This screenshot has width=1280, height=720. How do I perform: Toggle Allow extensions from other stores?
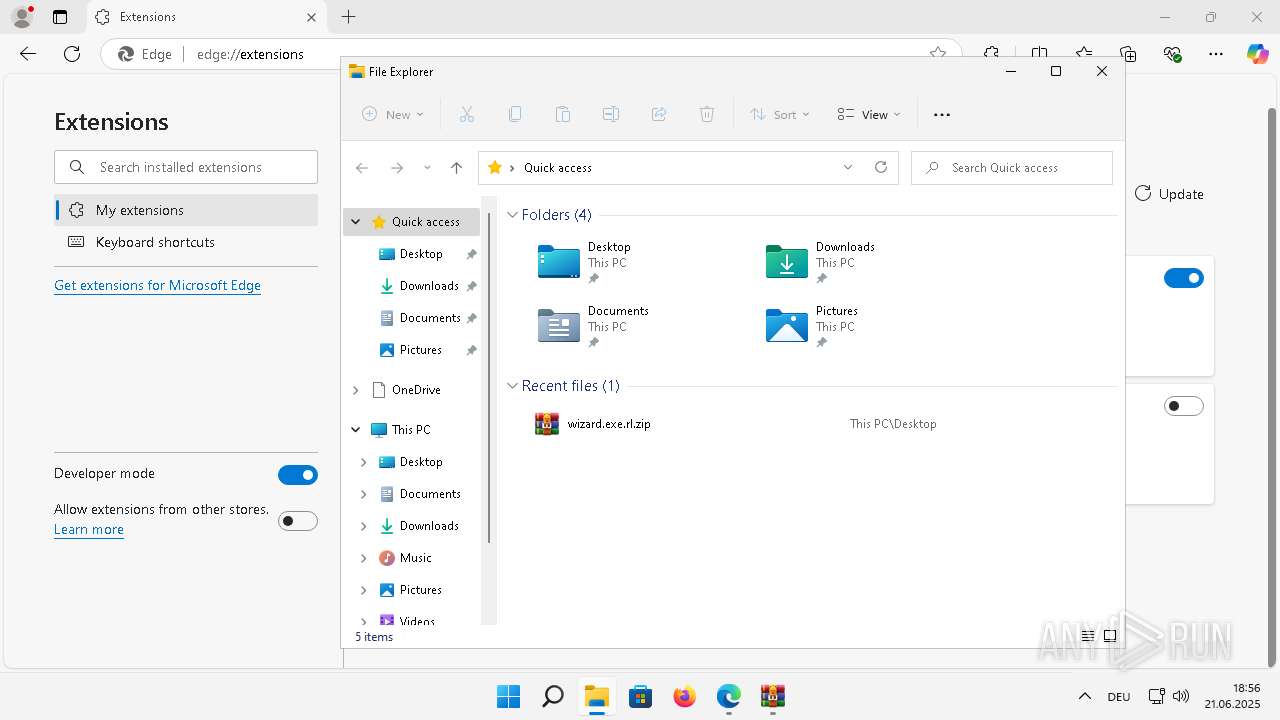point(298,521)
